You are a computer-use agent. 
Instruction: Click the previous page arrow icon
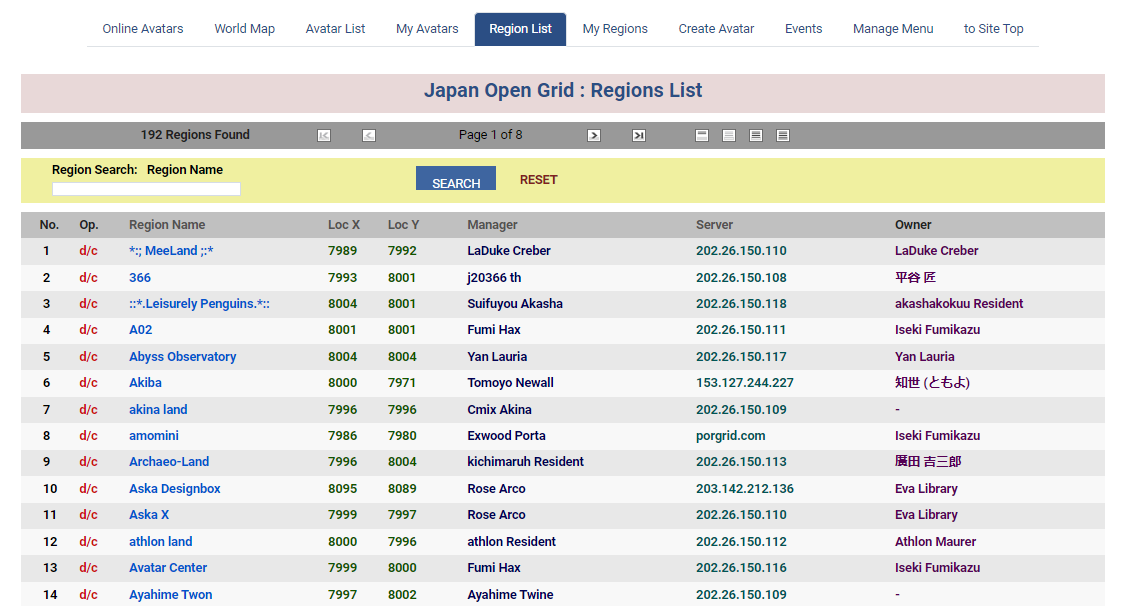click(369, 136)
